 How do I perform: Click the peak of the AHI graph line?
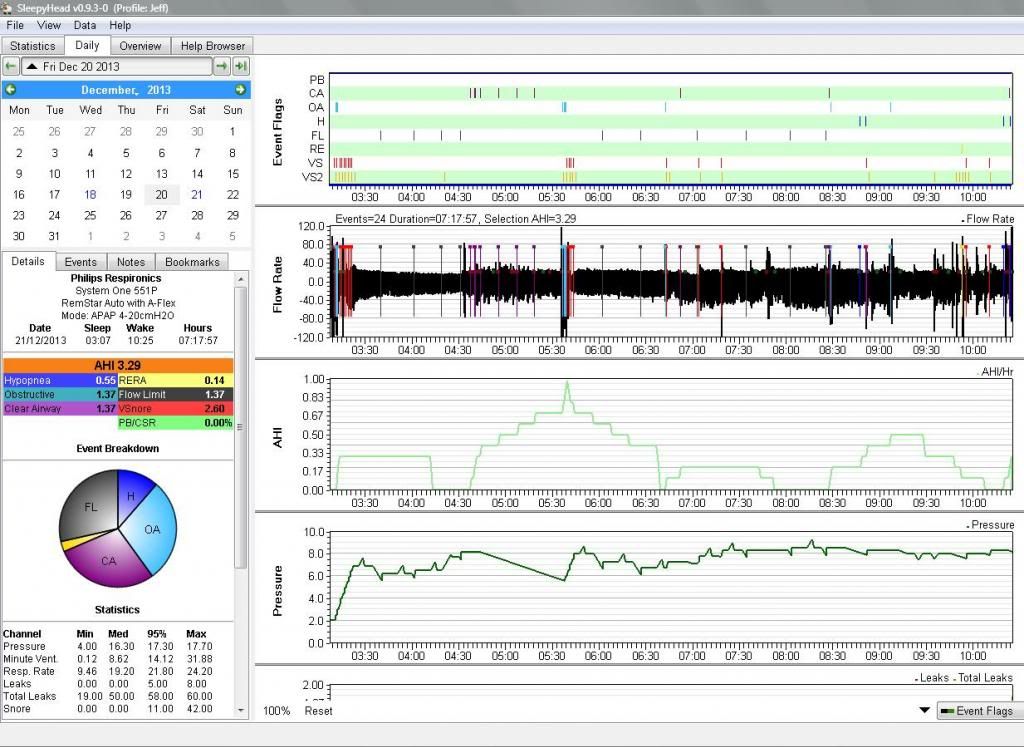coord(567,383)
